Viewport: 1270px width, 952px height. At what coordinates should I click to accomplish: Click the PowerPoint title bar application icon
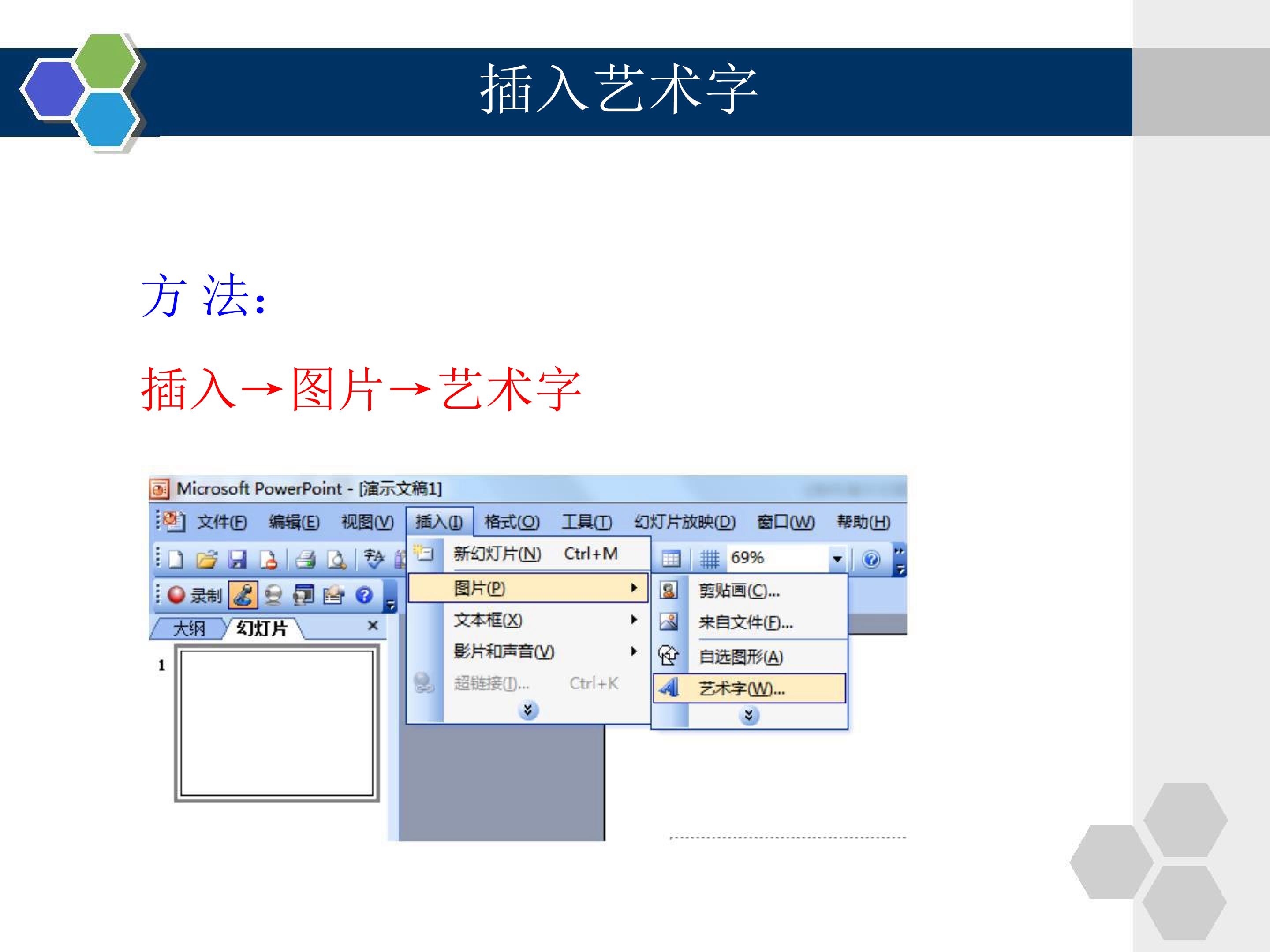[x=160, y=489]
